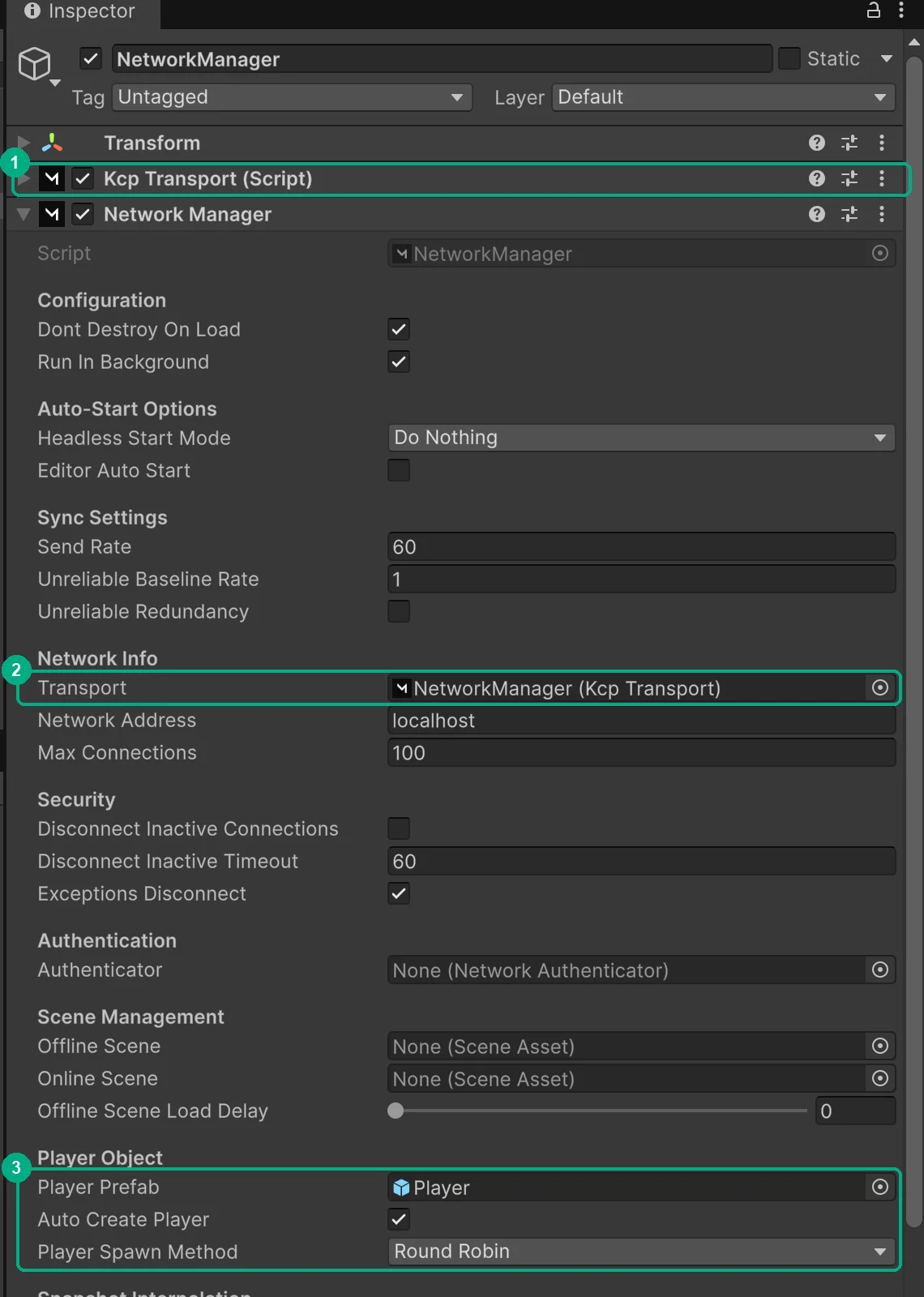Uncheck Auto Create Player
Screen dimensions: 924x1297
pyautogui.click(x=399, y=1219)
